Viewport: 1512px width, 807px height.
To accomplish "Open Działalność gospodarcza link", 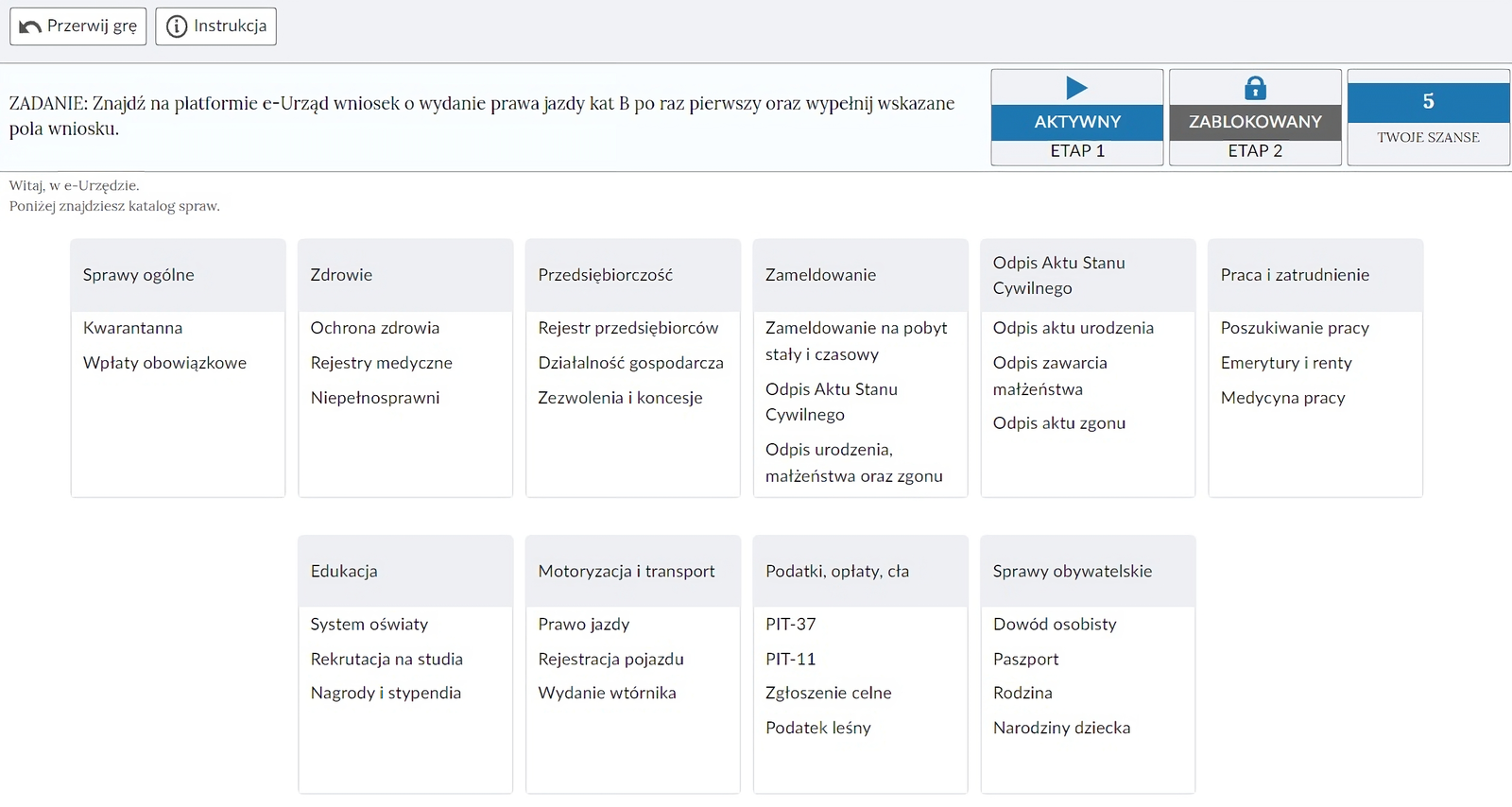I will [630, 363].
